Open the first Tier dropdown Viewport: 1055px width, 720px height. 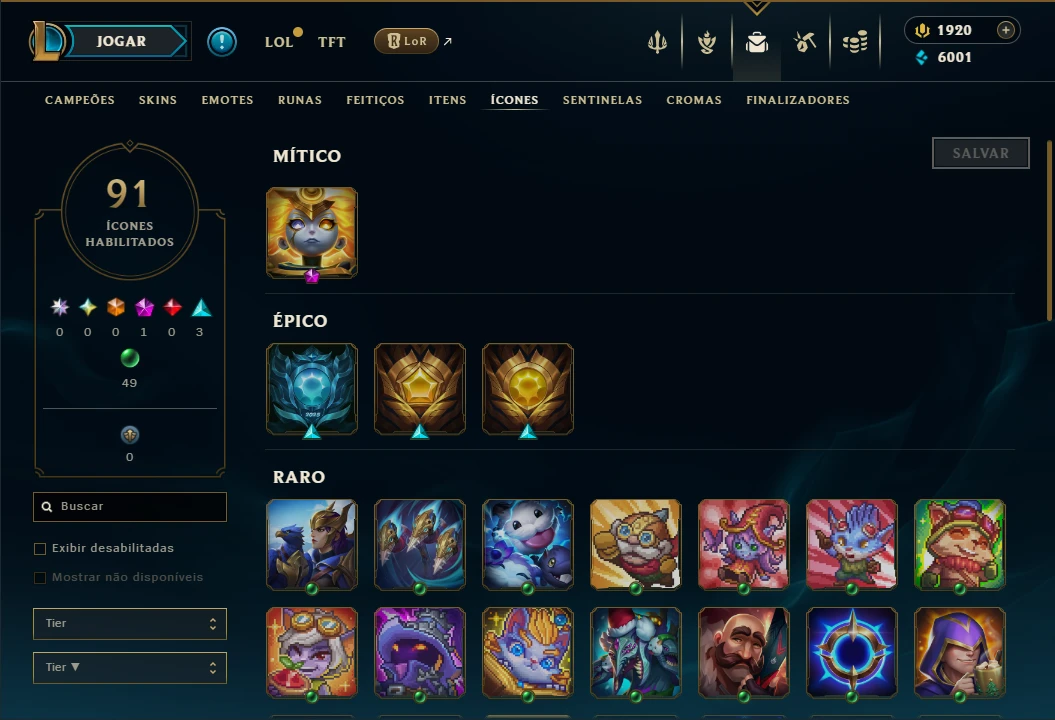[x=130, y=624]
